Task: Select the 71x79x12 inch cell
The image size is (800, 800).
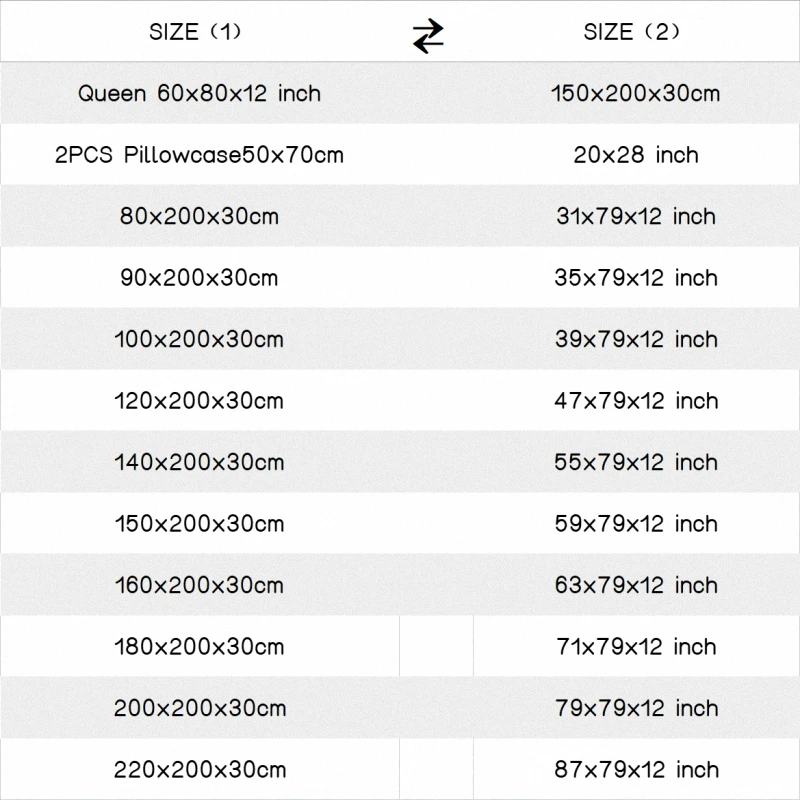Action: point(636,647)
